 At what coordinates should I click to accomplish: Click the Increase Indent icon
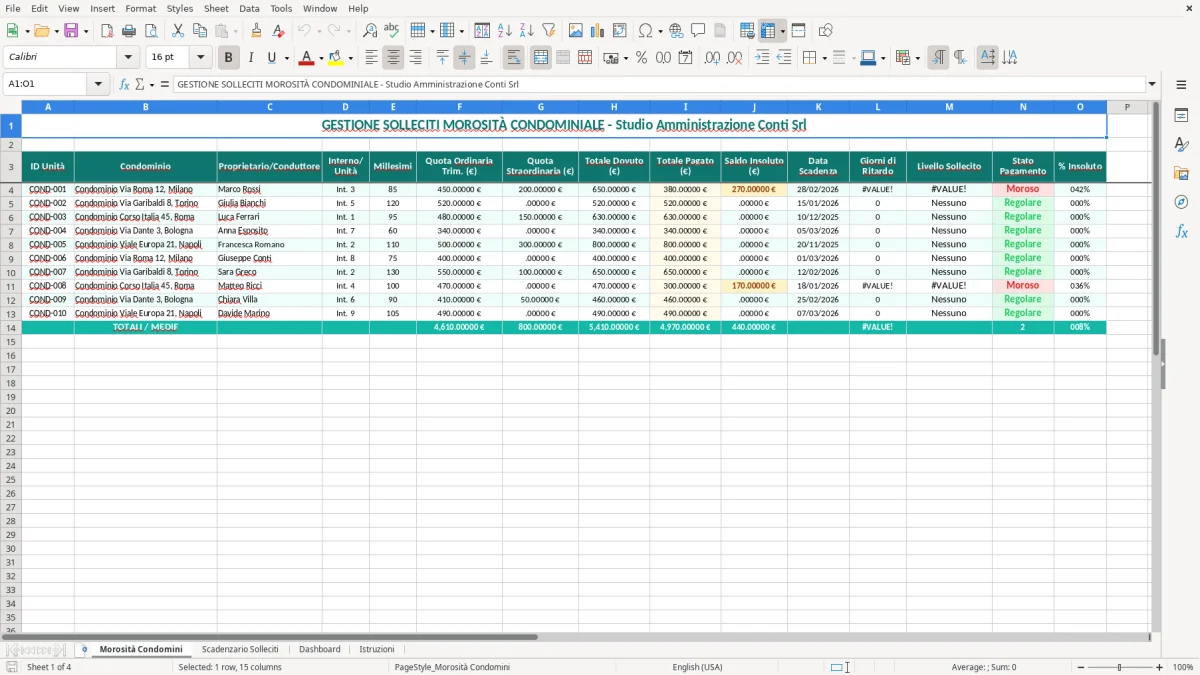tap(762, 58)
